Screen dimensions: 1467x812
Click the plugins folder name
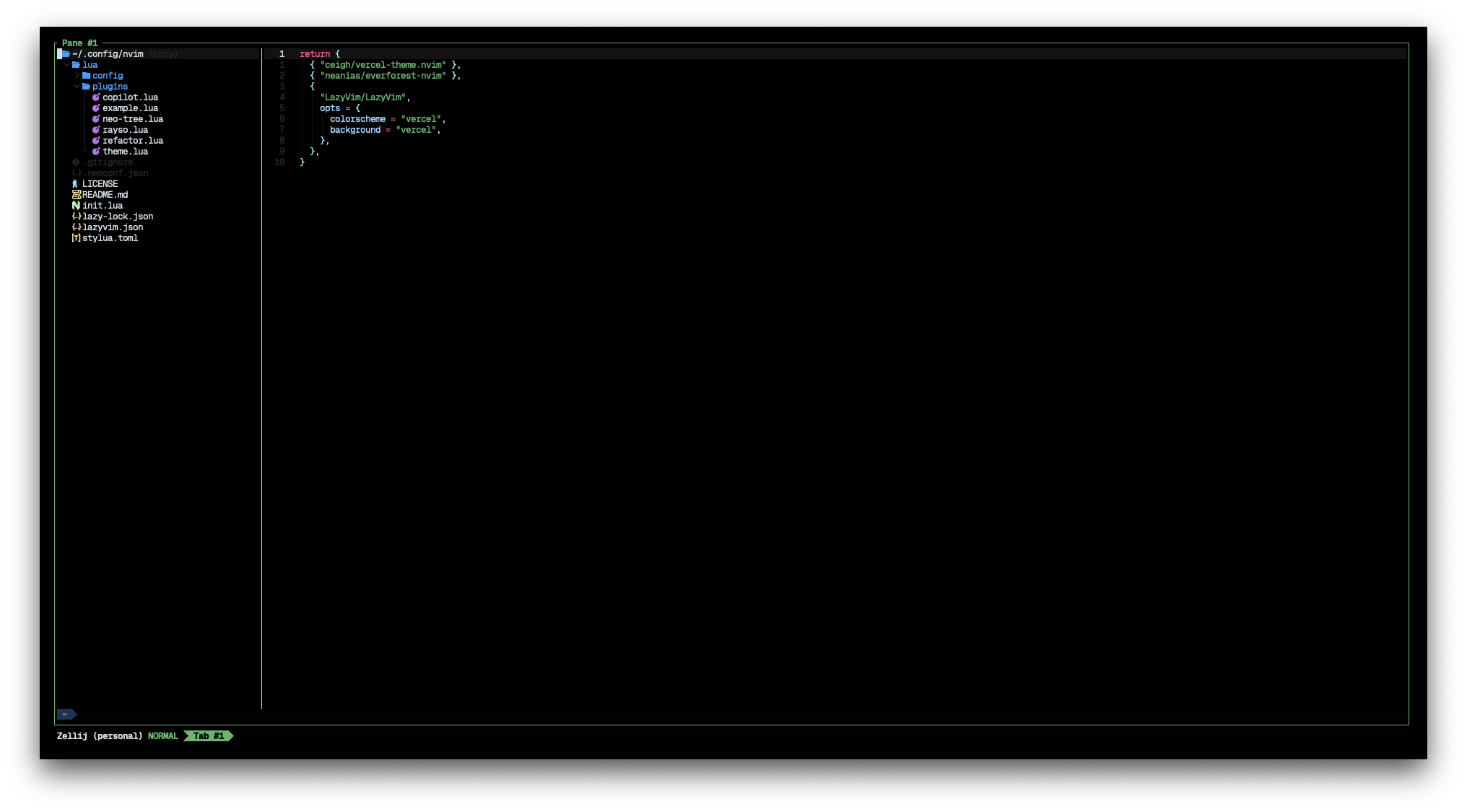click(110, 87)
